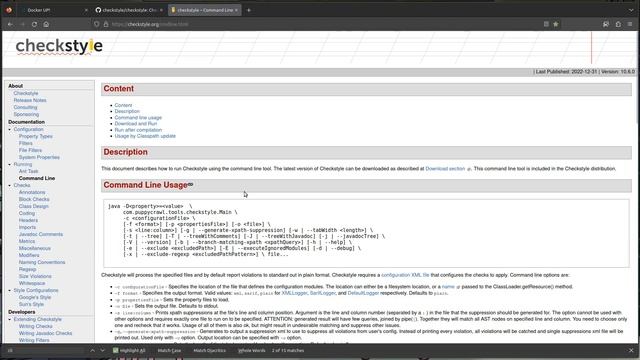The width and height of the screenshot is (640, 360).
Task: Collapse the Checks section in sidebar
Action: pos(10,185)
